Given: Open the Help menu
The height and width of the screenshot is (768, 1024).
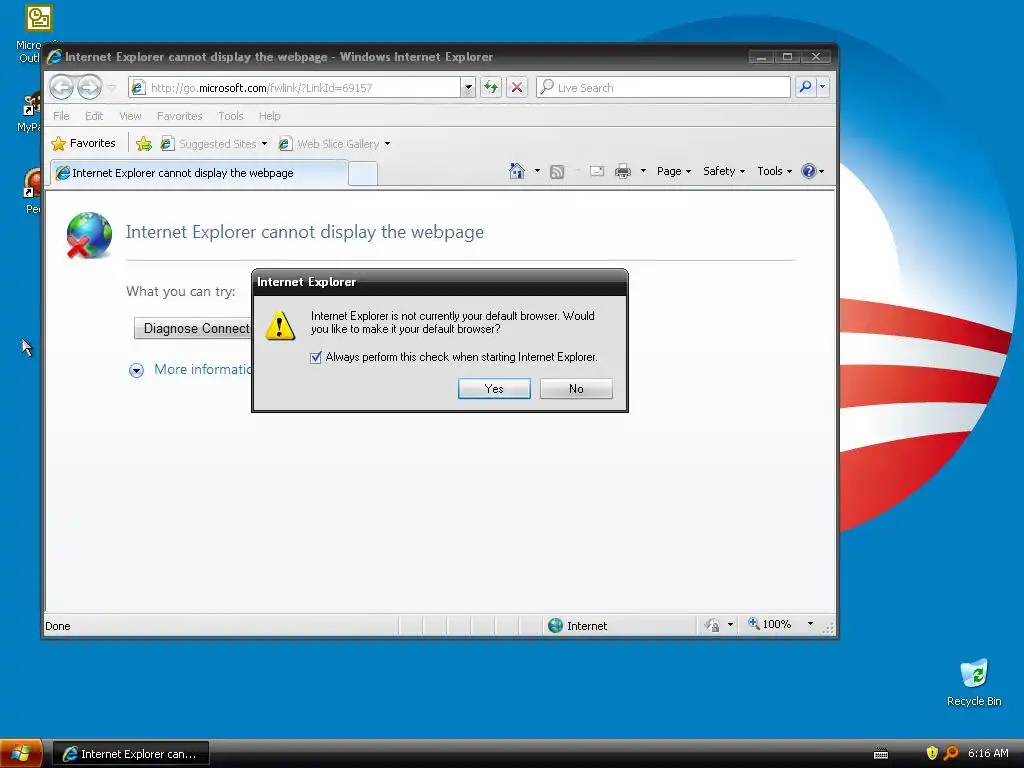Looking at the screenshot, I should 269,116.
